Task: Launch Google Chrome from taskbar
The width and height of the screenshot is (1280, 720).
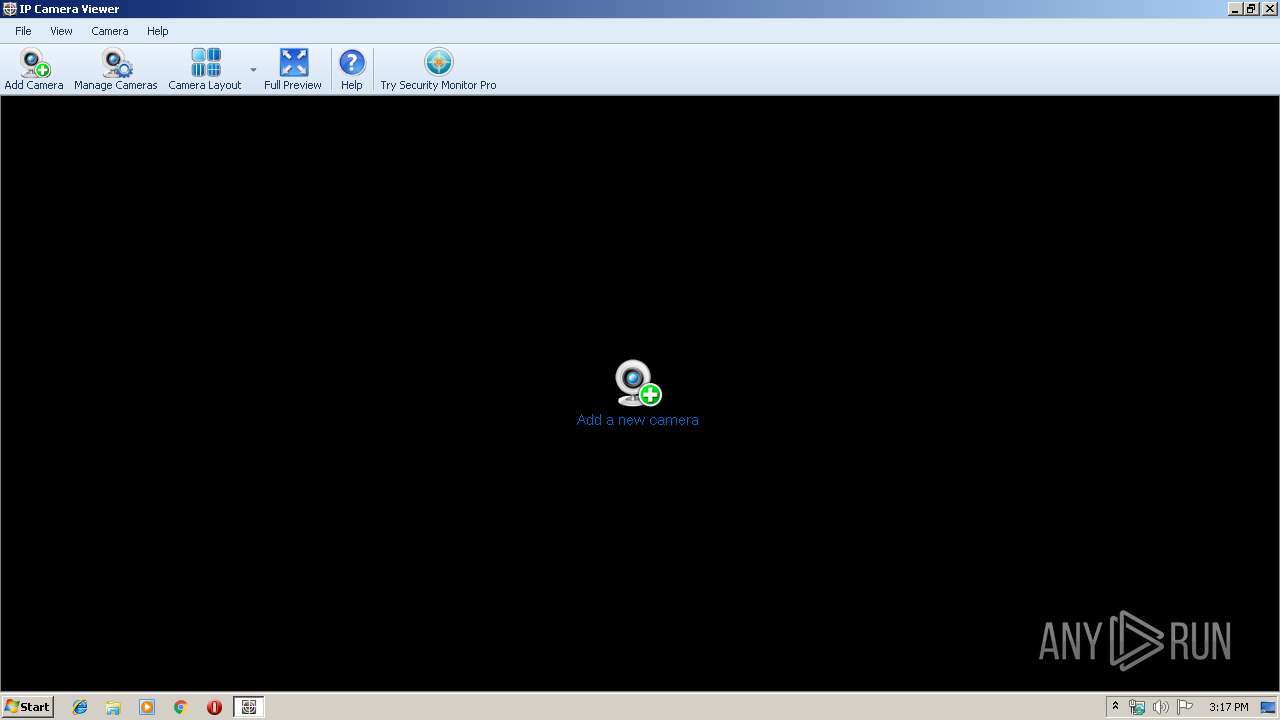Action: [181, 707]
